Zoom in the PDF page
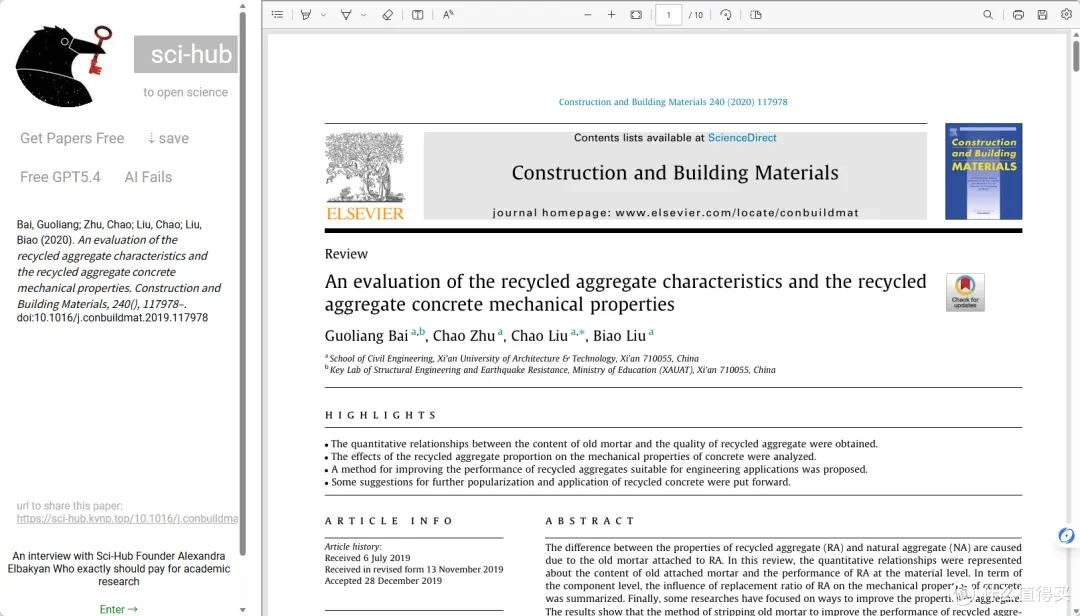 pos(611,14)
